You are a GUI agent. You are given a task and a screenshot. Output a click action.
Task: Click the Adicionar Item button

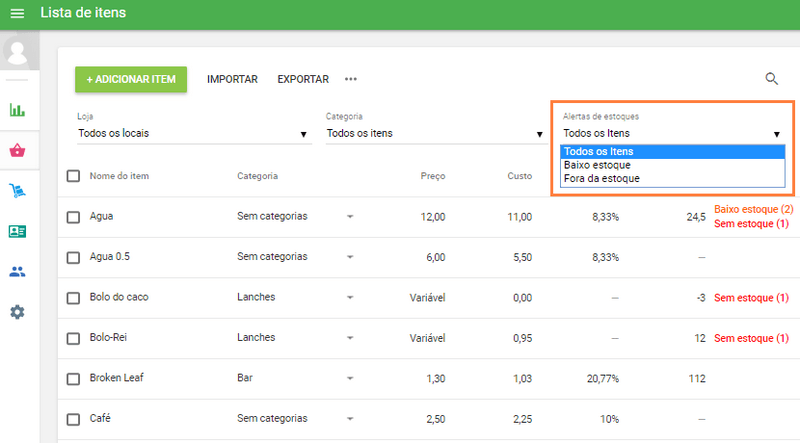131,79
